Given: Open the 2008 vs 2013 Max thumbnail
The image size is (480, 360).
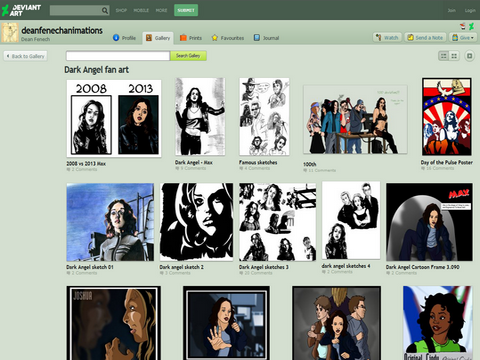Looking at the screenshot, I should point(114,118).
